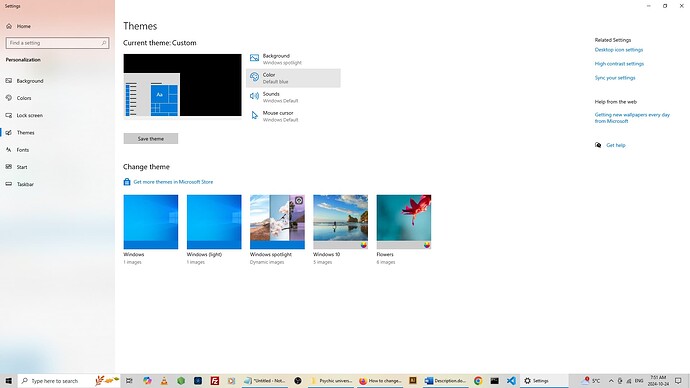Apply the Windows (light) theme
This screenshot has width=690, height=388.
[x=214, y=222]
